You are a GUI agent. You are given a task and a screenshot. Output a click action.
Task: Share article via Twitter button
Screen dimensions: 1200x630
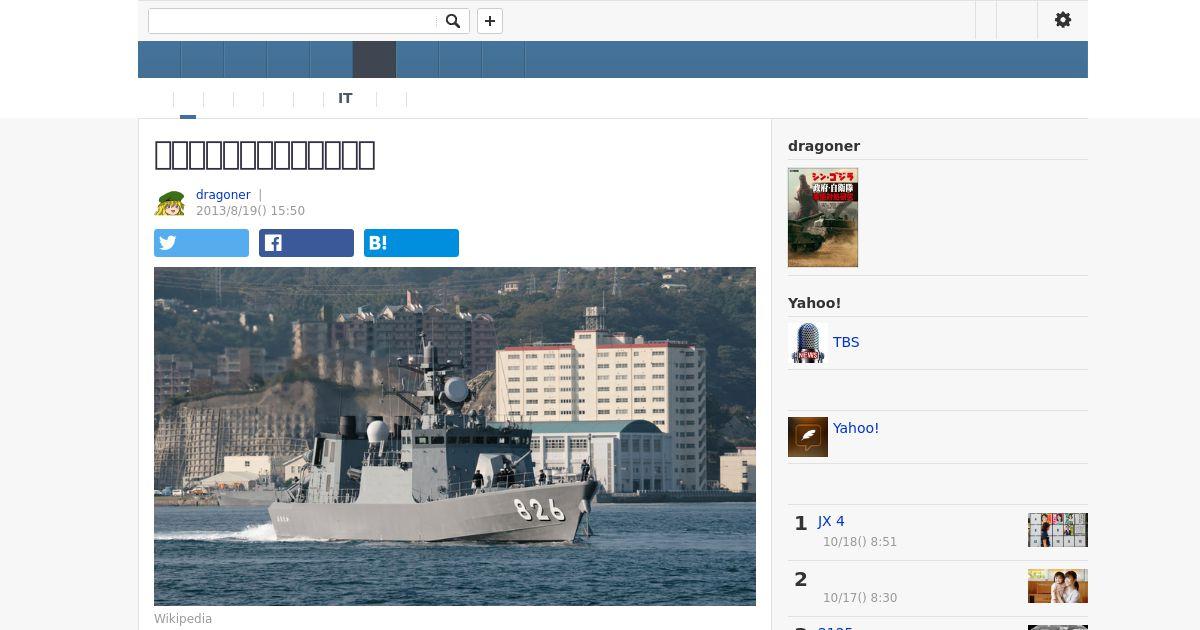point(201,243)
